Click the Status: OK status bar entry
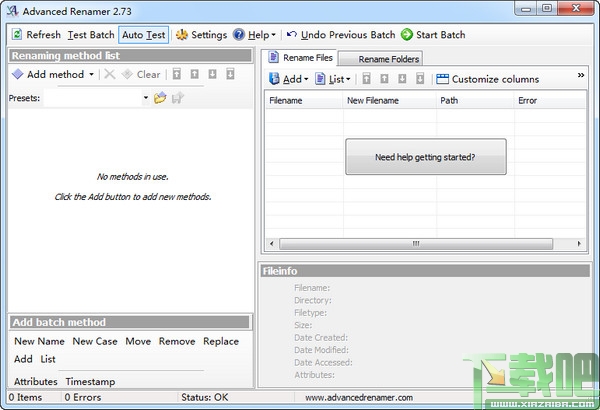The height and width of the screenshot is (410, 600). pyautogui.click(x=205, y=397)
